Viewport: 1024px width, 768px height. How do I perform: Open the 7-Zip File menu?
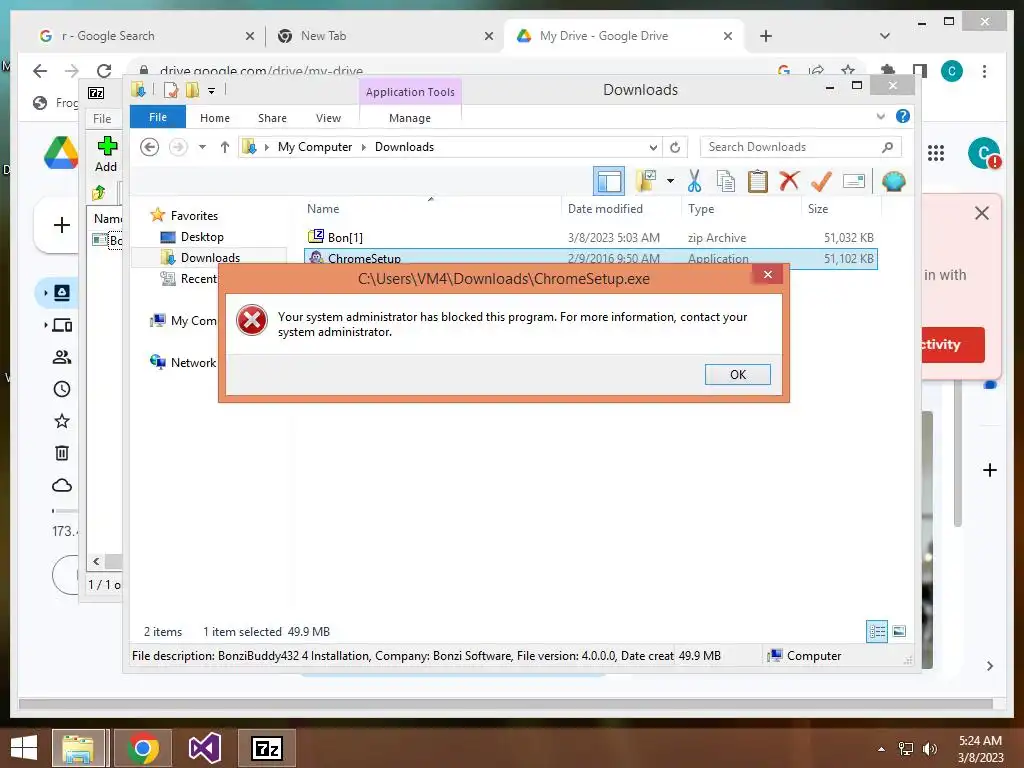click(x=102, y=119)
